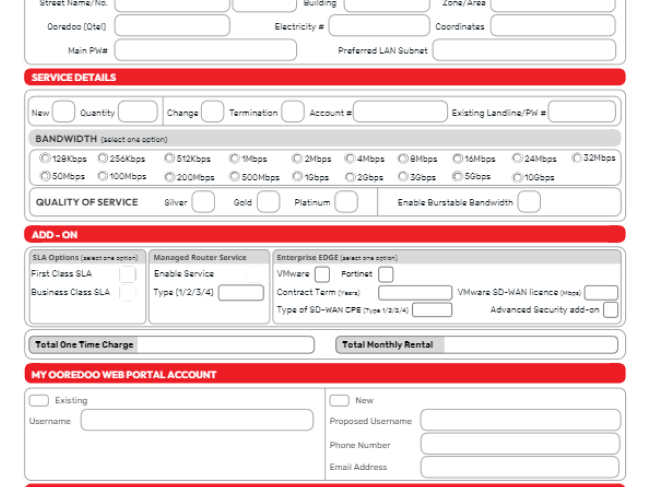Click the Existing Landline/PW # field

click(x=582, y=111)
